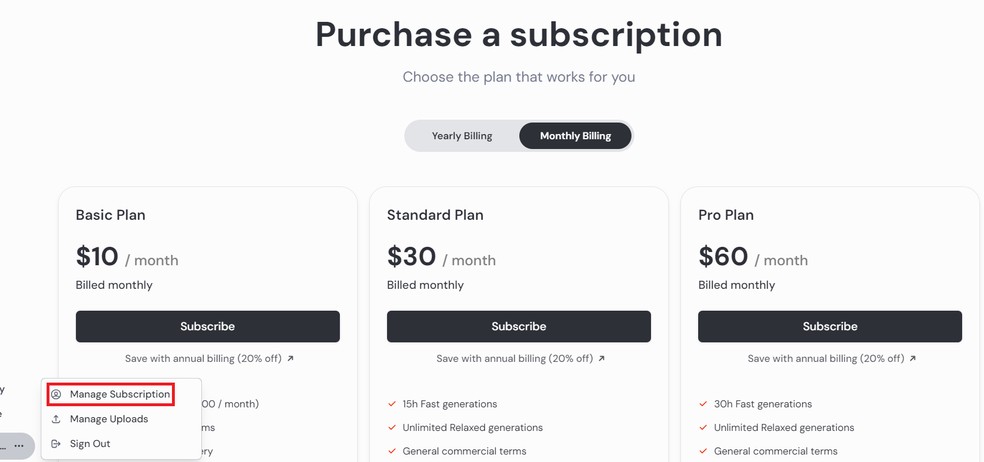The image size is (984, 462).
Task: Open Standard Plan annual billing savings link
Action: point(521,358)
